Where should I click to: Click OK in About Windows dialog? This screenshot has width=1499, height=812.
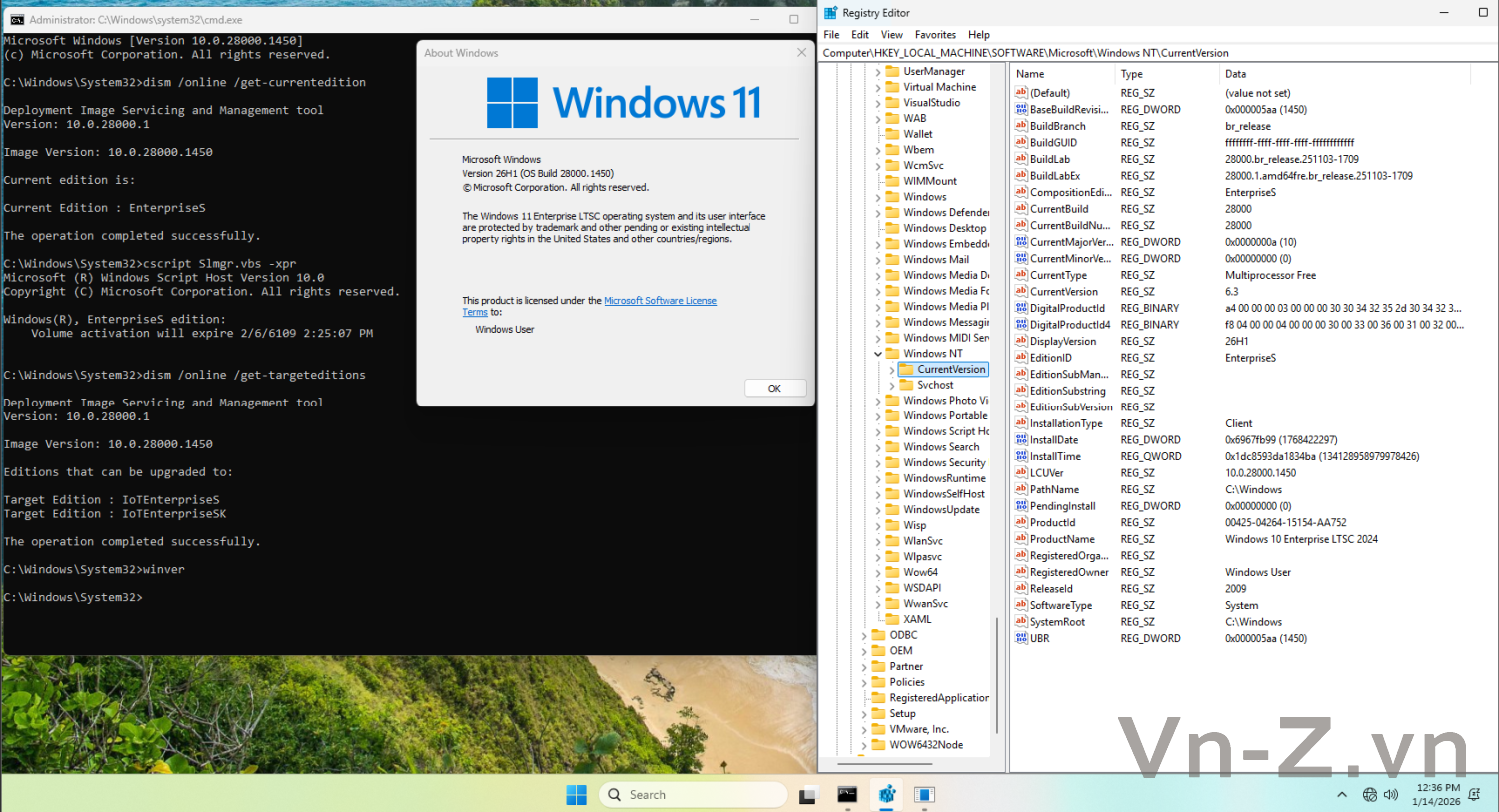774,389
